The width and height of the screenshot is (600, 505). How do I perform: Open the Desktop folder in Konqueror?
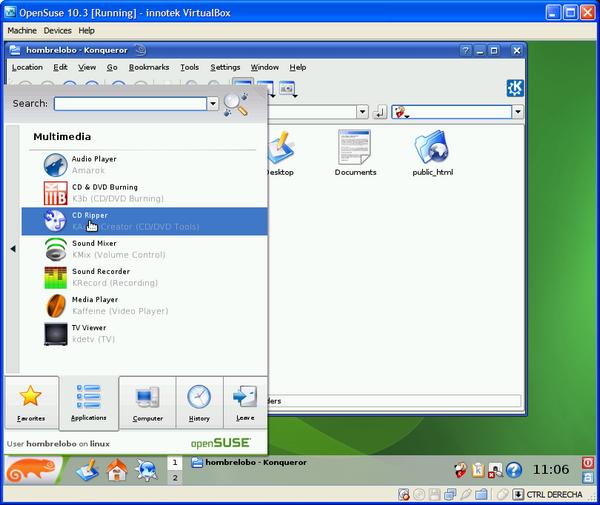(280, 153)
